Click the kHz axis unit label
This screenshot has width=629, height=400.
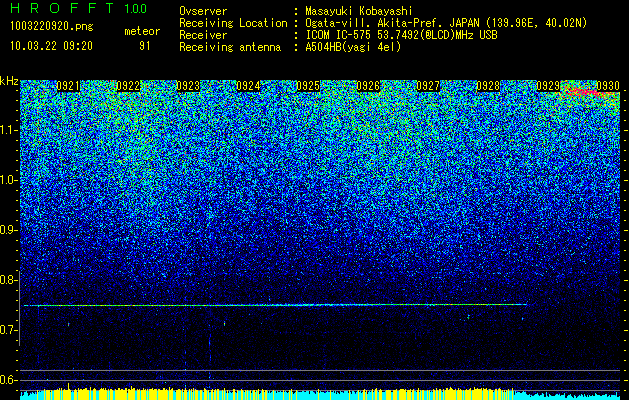coord(9,81)
